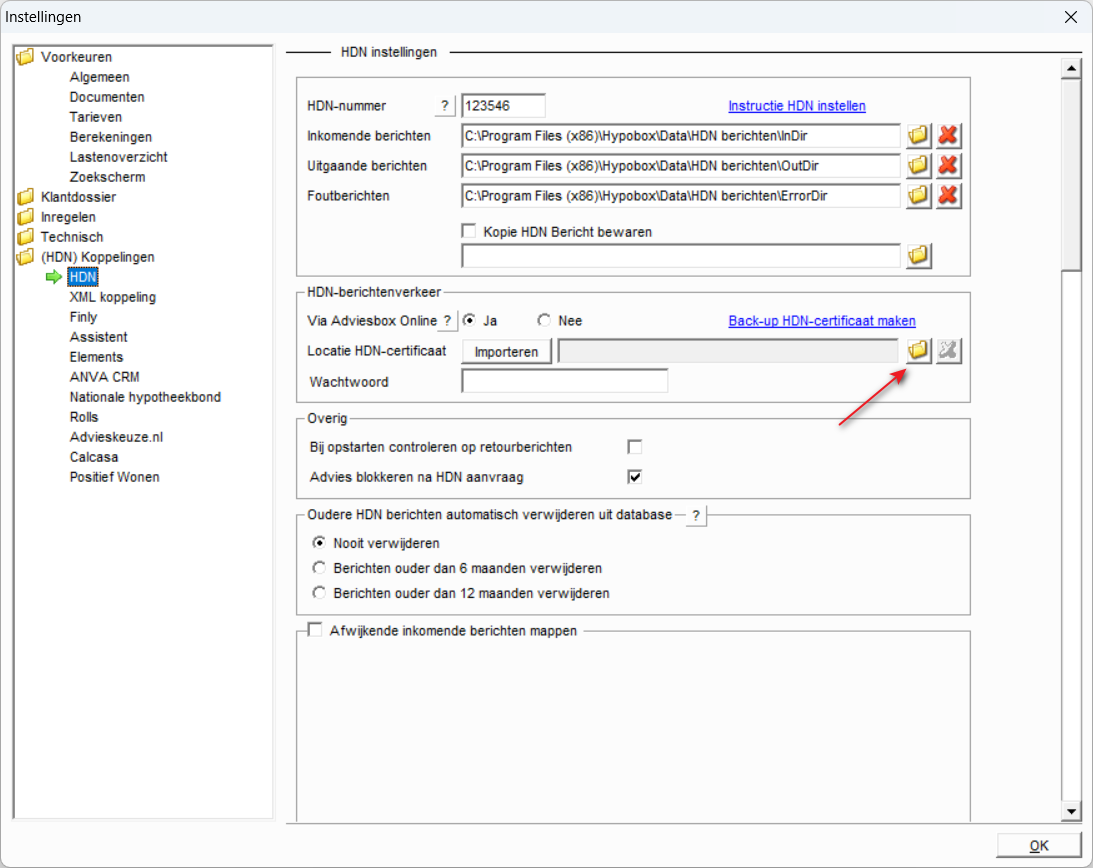The image size is (1093, 868).
Task: Open Calcasa settings
Action: tap(93, 457)
